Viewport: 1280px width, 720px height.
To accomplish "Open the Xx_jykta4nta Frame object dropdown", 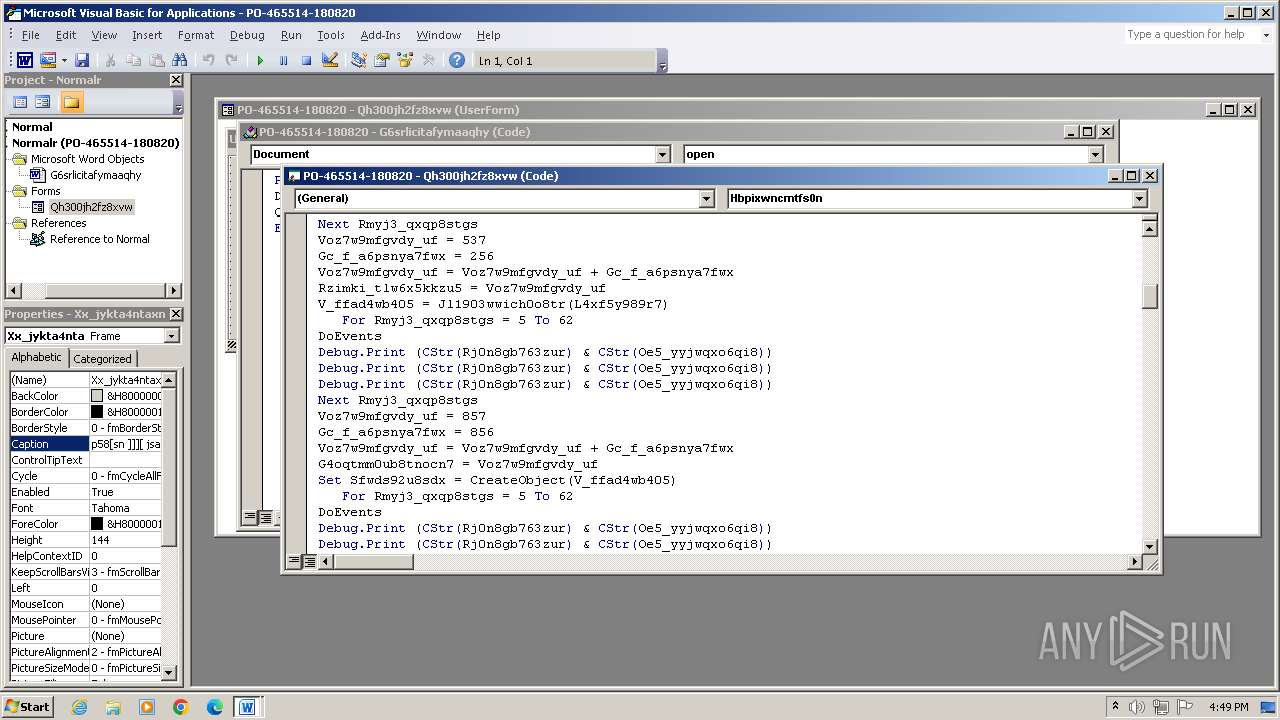I will tap(171, 336).
